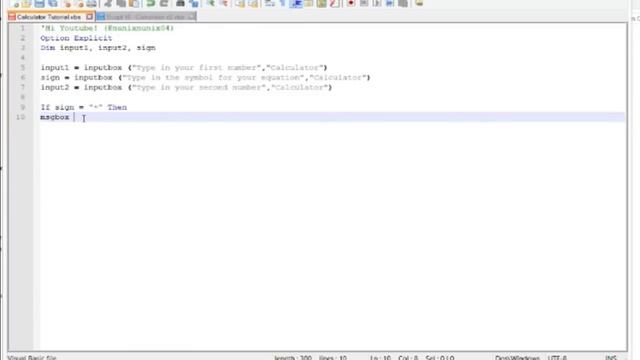The height and width of the screenshot is (360, 640).
Task: Click the Close All toolbar icon
Action: [79, 3]
